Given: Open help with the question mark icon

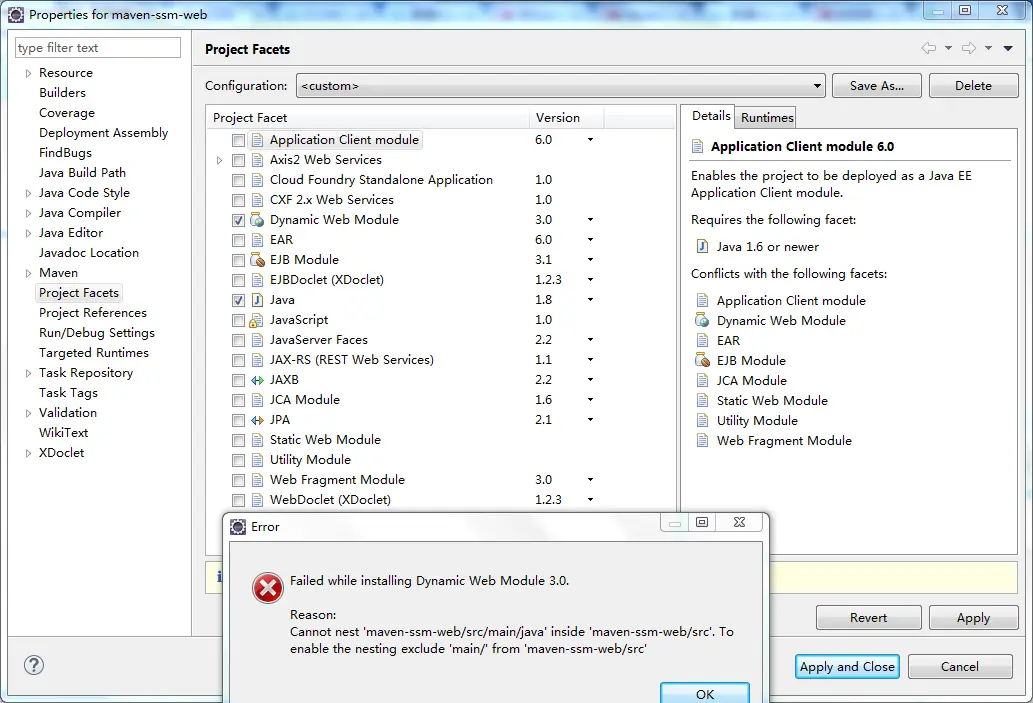Looking at the screenshot, I should (34, 665).
